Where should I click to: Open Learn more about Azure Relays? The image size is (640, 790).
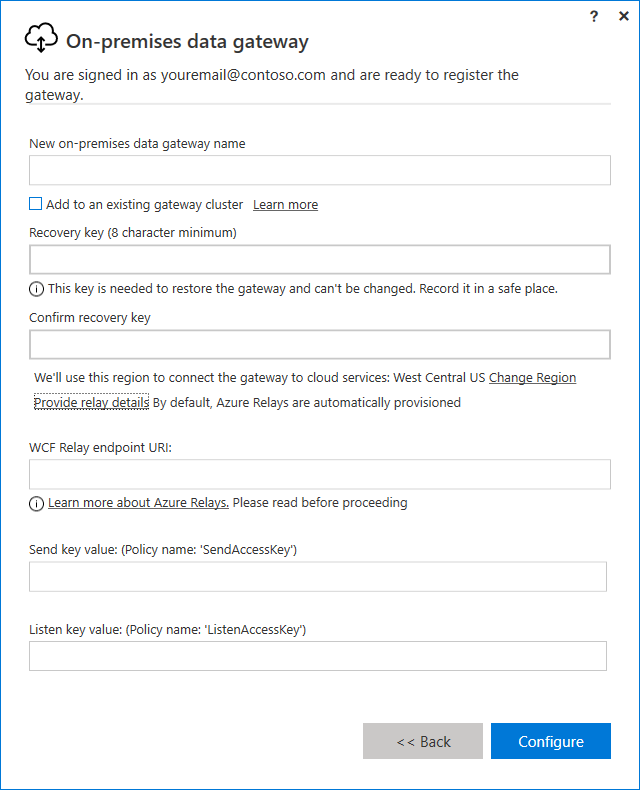point(138,503)
